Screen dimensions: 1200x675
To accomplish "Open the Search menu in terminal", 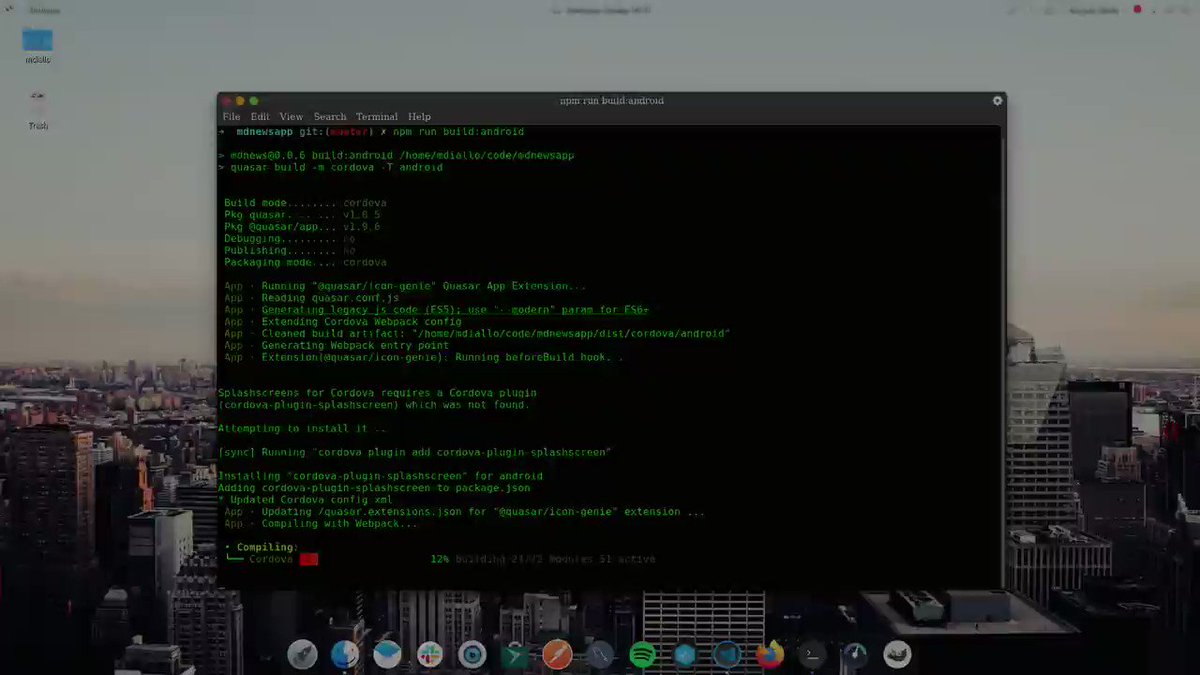I will pos(330,117).
